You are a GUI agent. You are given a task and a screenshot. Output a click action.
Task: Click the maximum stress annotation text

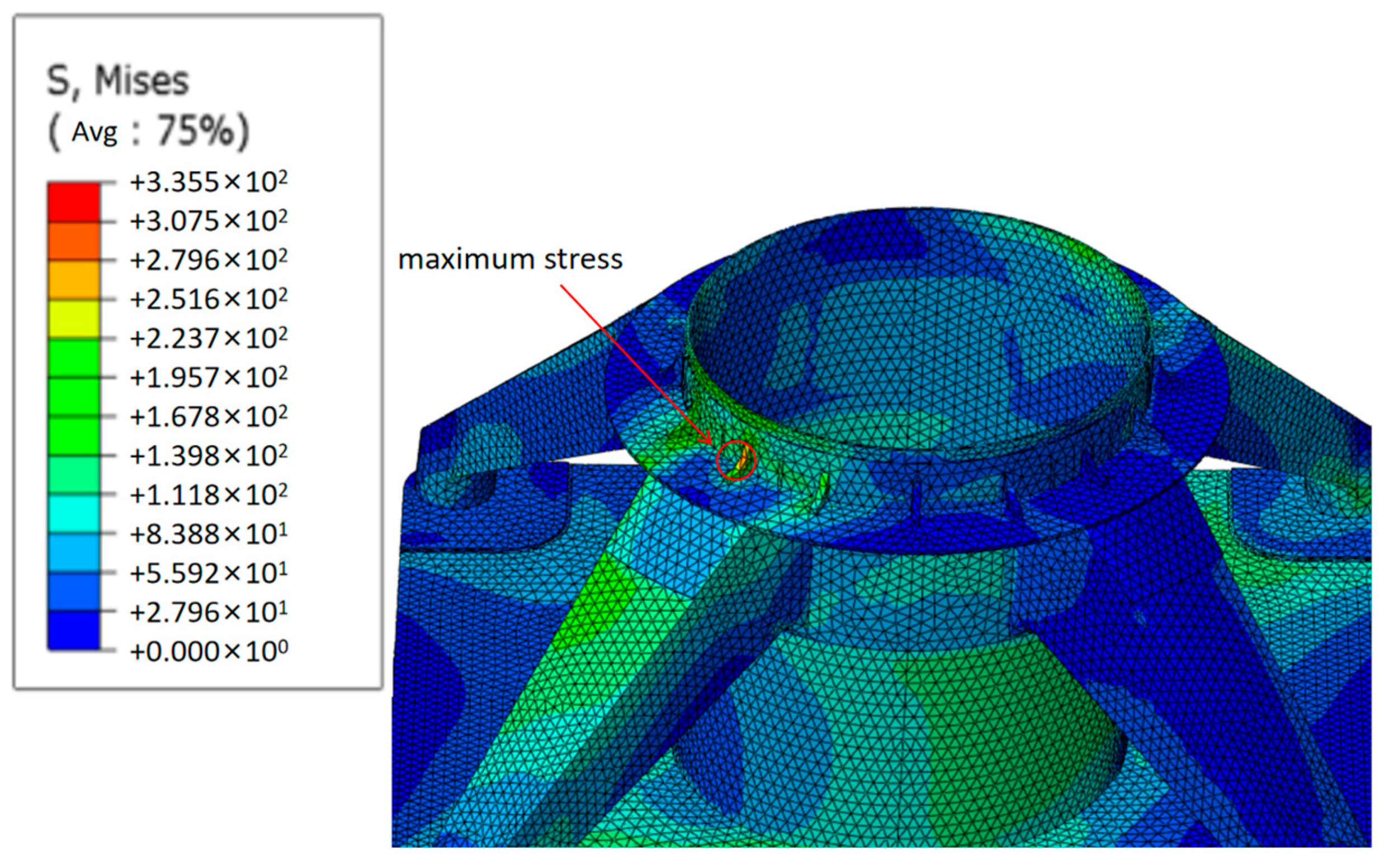[x=510, y=259]
